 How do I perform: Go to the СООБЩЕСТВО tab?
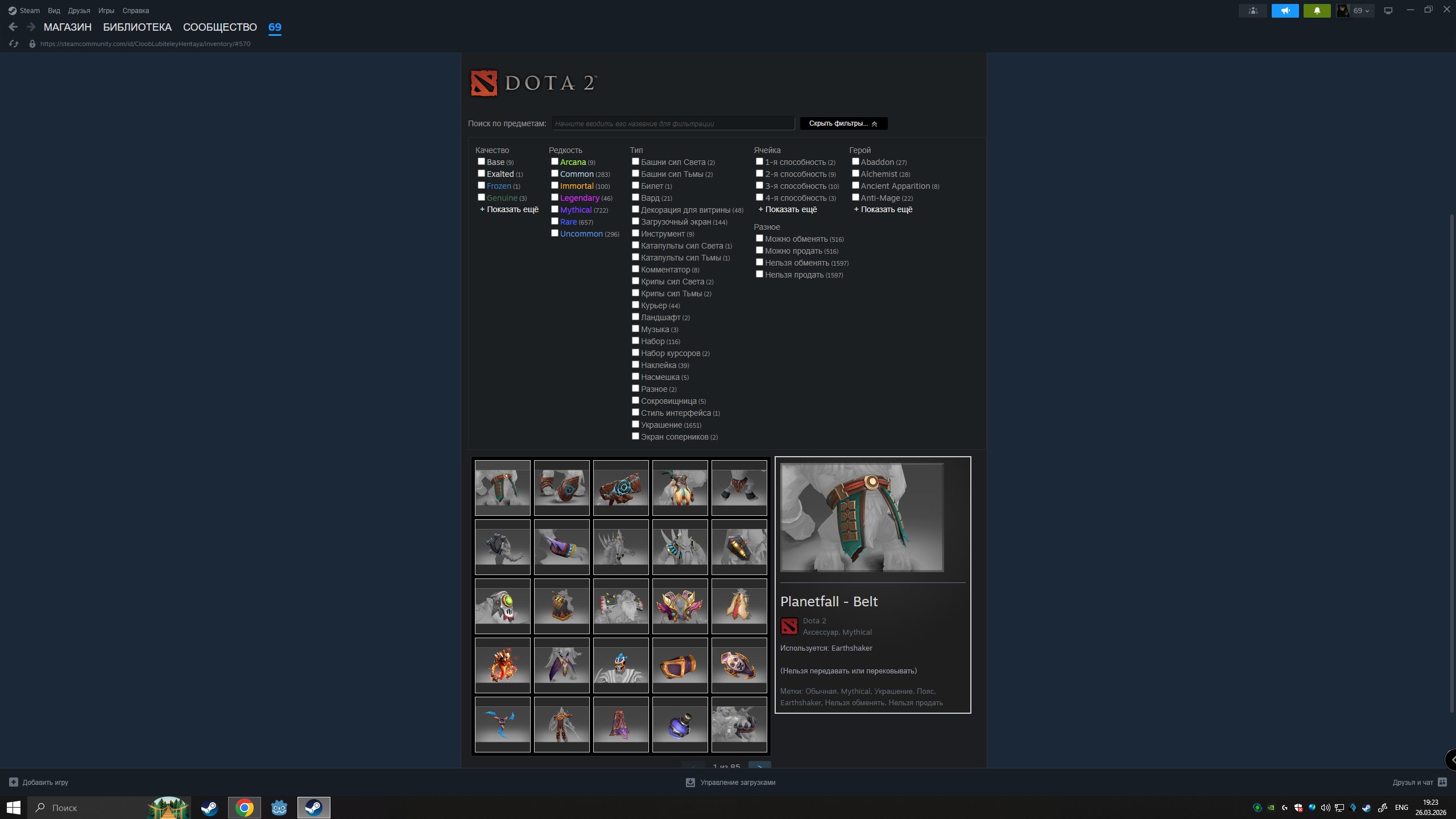(220, 27)
